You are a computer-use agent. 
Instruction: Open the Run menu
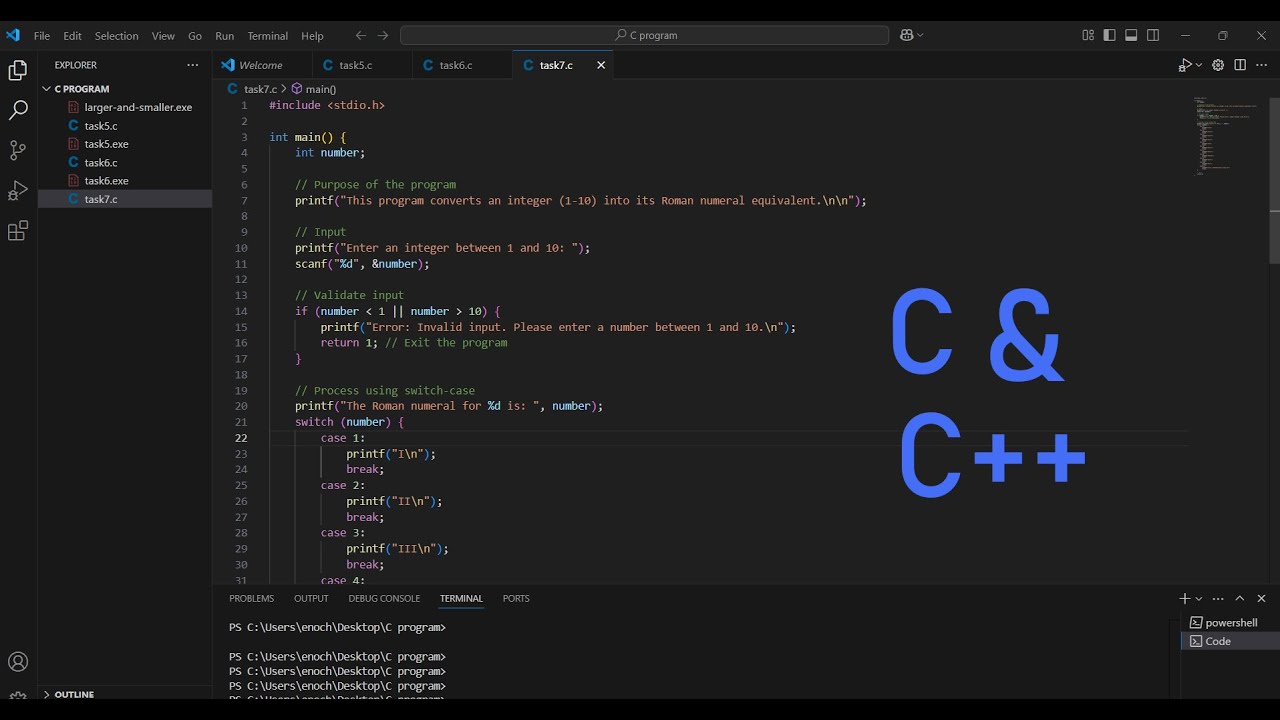click(x=224, y=35)
